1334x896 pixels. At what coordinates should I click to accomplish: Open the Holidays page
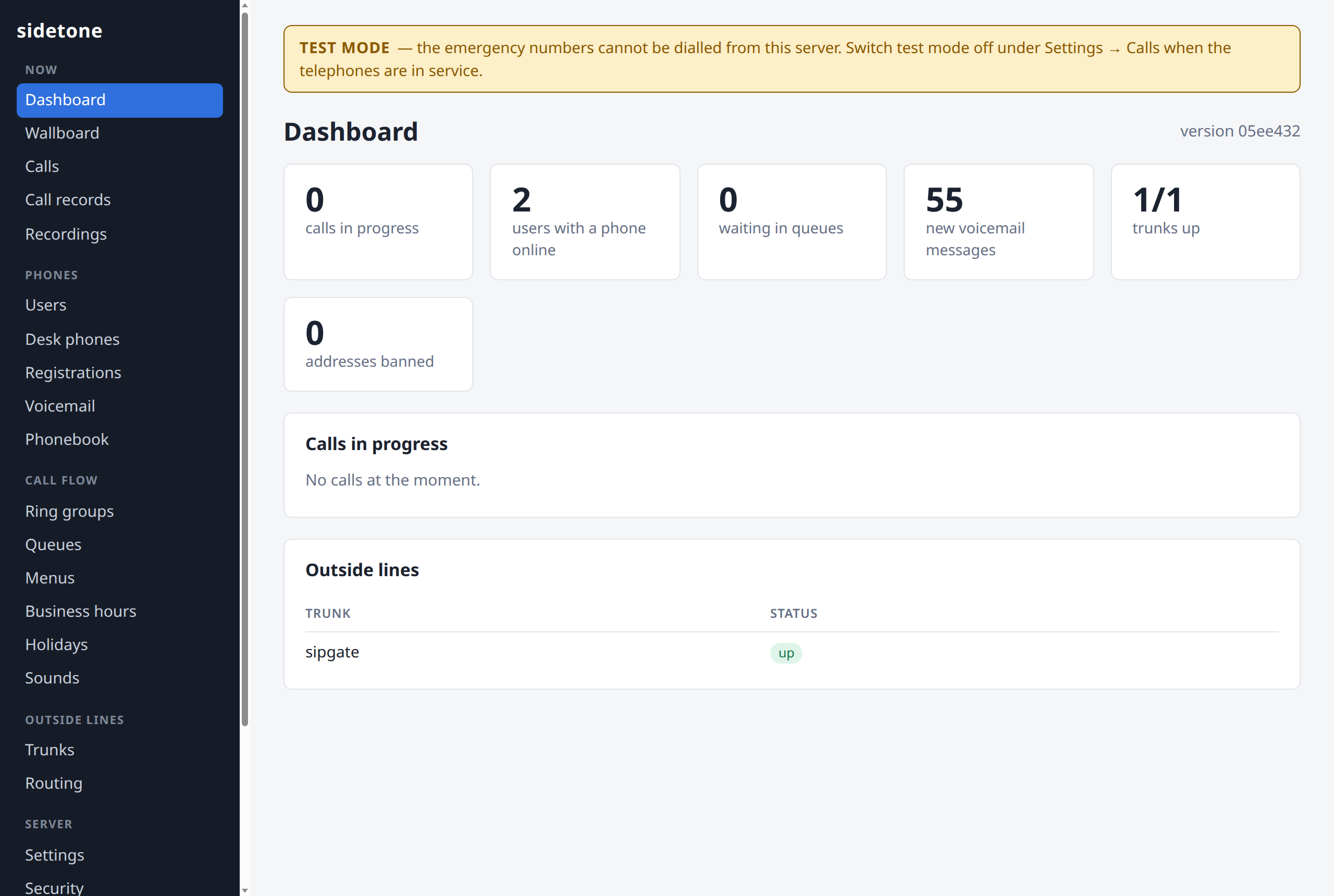119,644
